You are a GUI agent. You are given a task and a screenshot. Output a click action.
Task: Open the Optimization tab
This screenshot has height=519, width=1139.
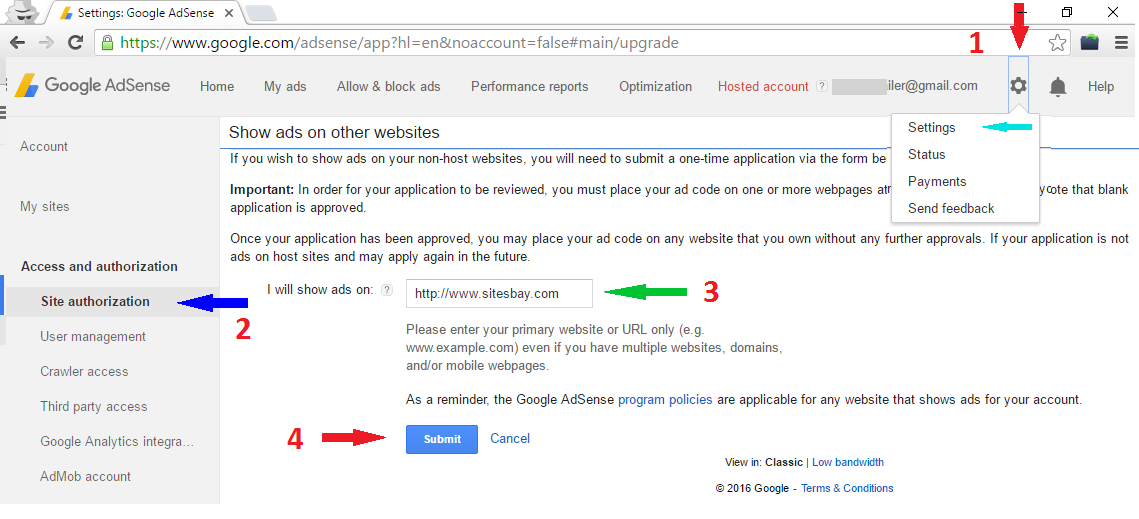[x=655, y=86]
